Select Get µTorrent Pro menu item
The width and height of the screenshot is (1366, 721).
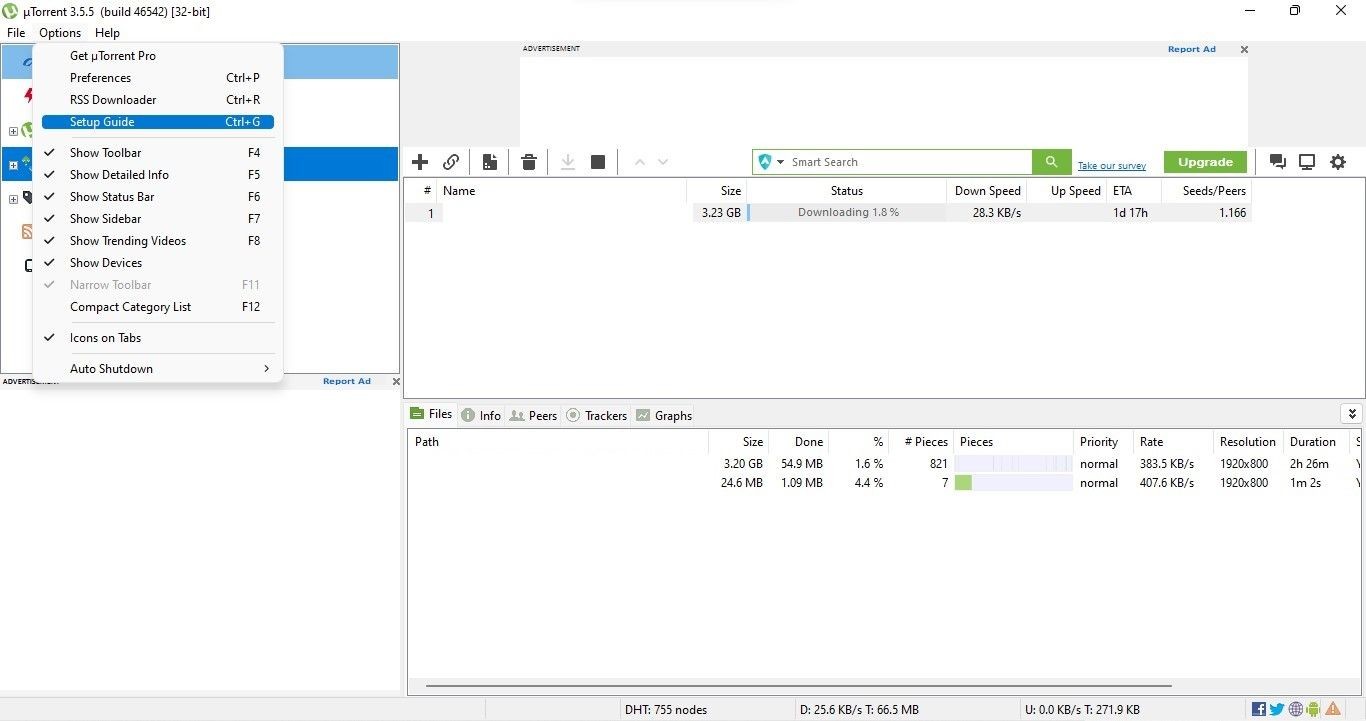point(158,56)
